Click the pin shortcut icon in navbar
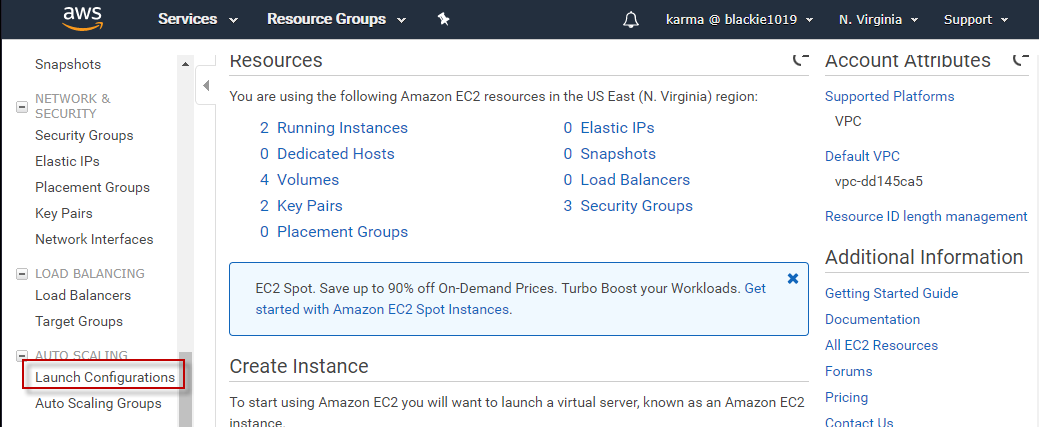The width and height of the screenshot is (1039, 427). (444, 20)
